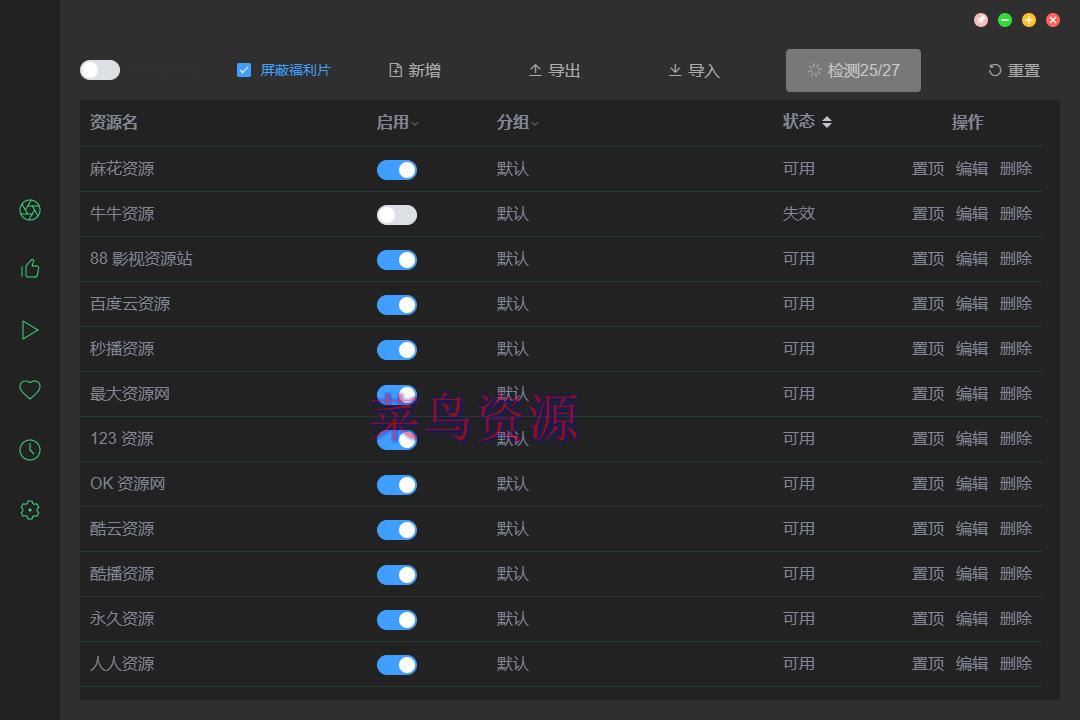Select the aperture logo icon in sidebar

pyautogui.click(x=29, y=210)
